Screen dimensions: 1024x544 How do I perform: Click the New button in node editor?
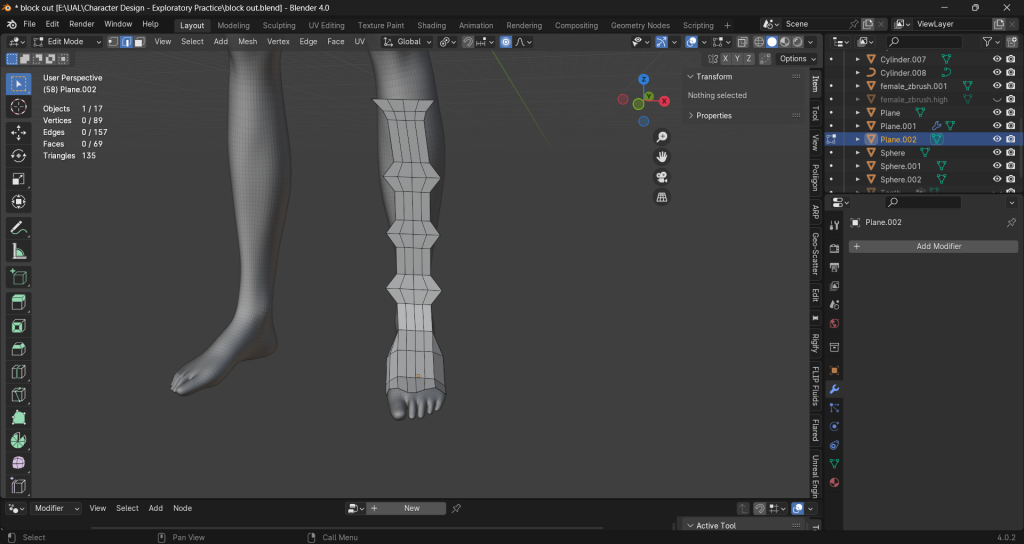[x=412, y=508]
